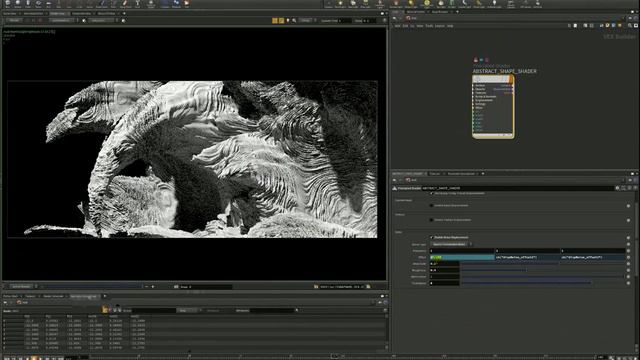Open the Help menu in network editor
Image resolution: width=640 pixels, height=360 pixels.
450,26
